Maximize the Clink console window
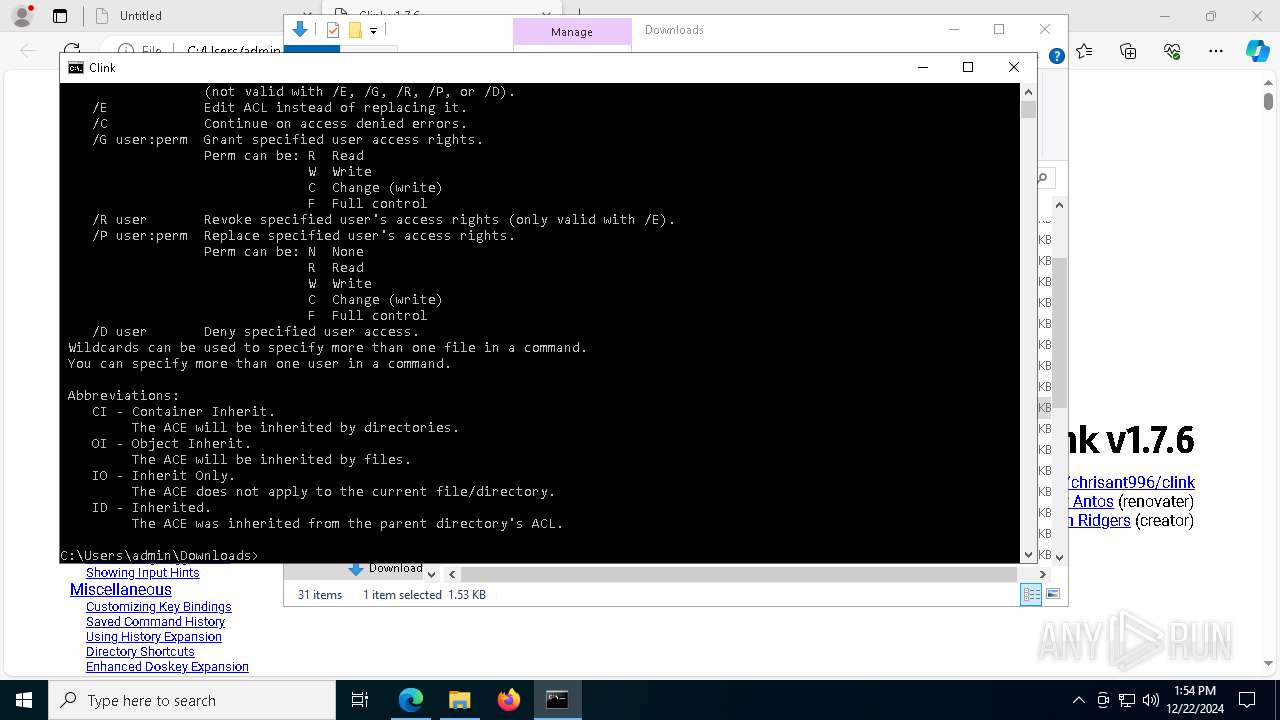This screenshot has width=1280, height=720. (x=967, y=67)
